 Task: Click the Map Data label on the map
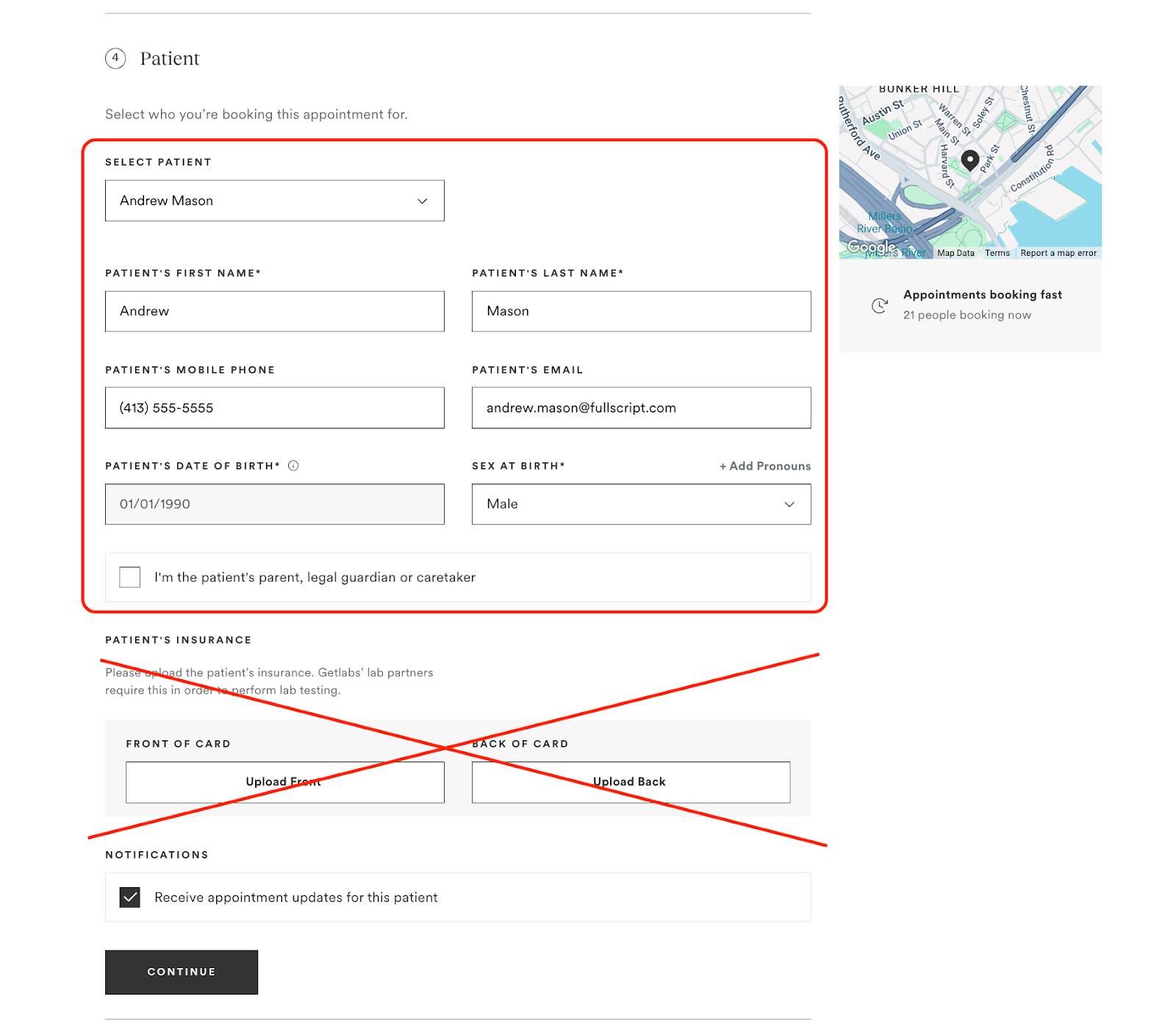point(955,253)
